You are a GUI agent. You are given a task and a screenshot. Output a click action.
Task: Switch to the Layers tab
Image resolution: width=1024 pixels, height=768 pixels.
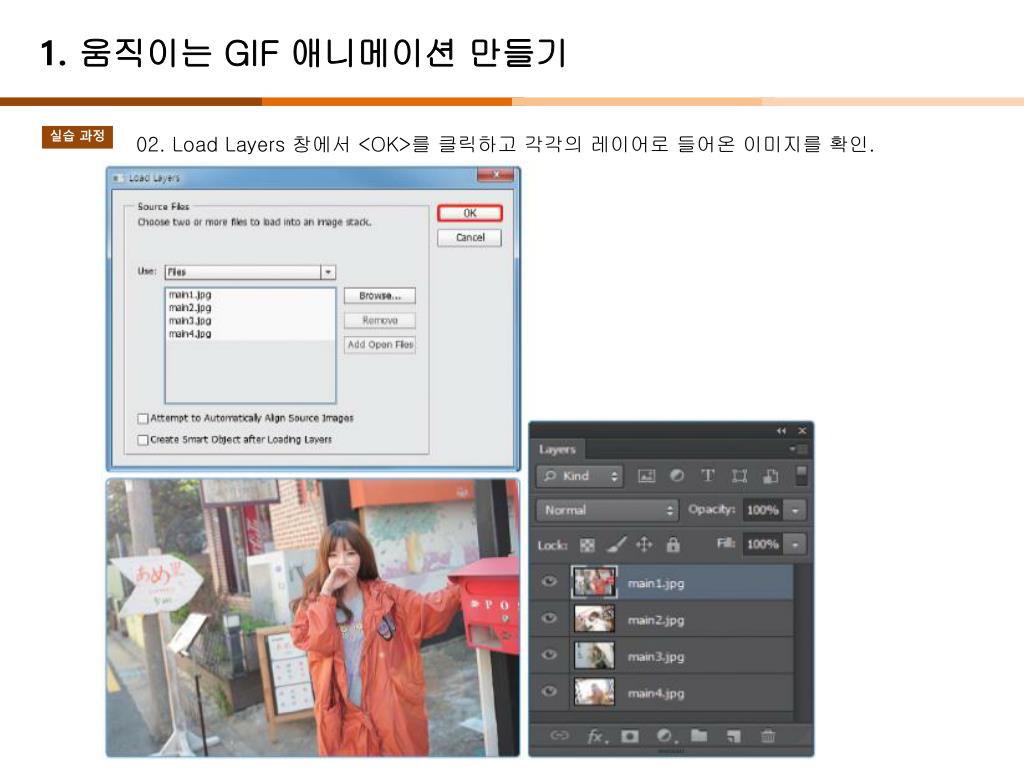(557, 449)
